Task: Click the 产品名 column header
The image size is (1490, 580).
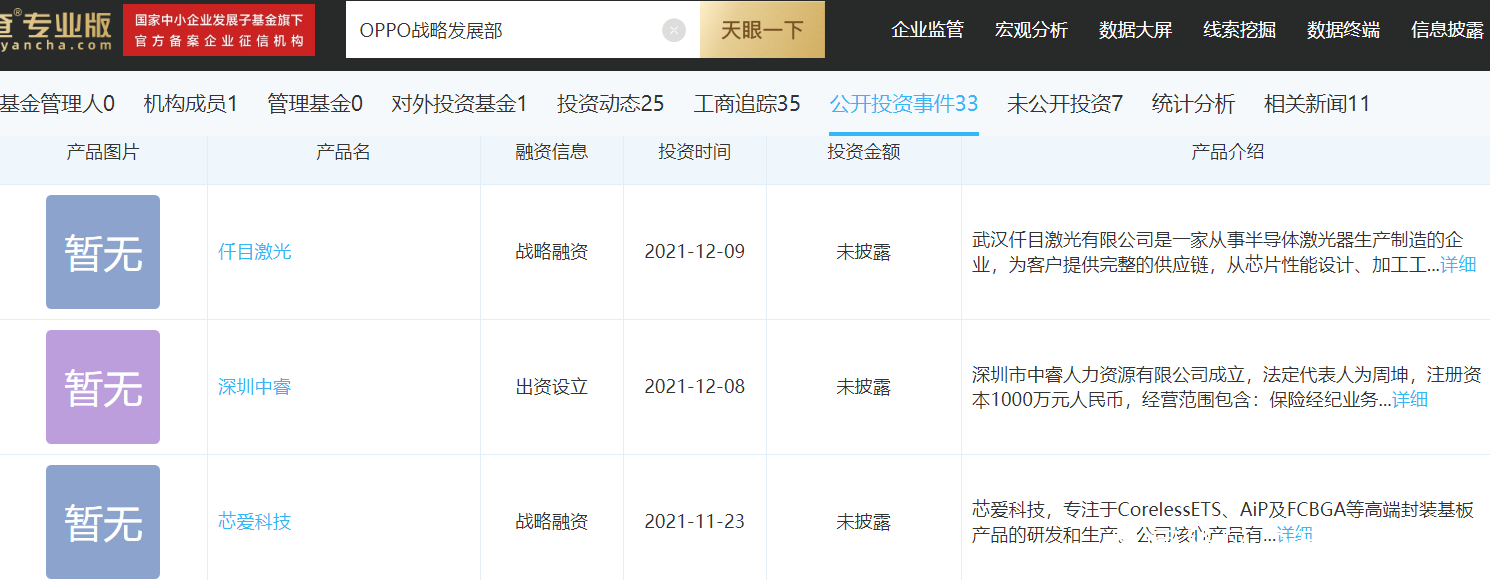Action: [343, 152]
